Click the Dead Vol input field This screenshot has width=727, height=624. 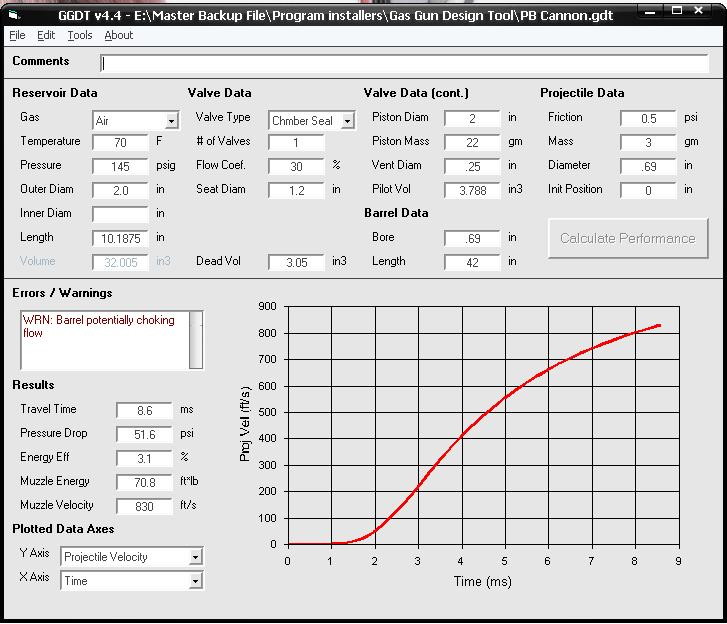pos(296,262)
